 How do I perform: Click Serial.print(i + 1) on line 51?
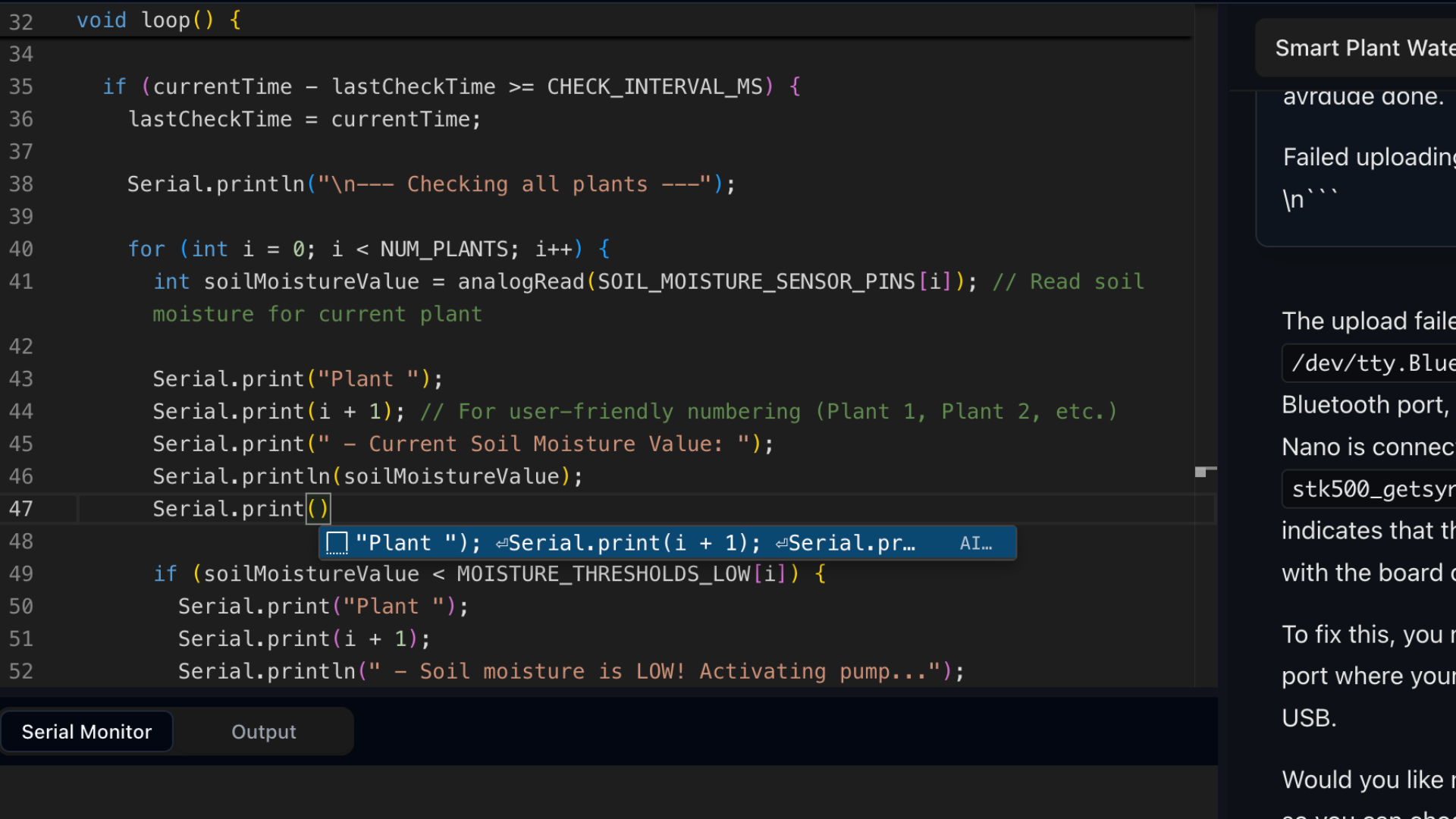pyautogui.click(x=304, y=639)
